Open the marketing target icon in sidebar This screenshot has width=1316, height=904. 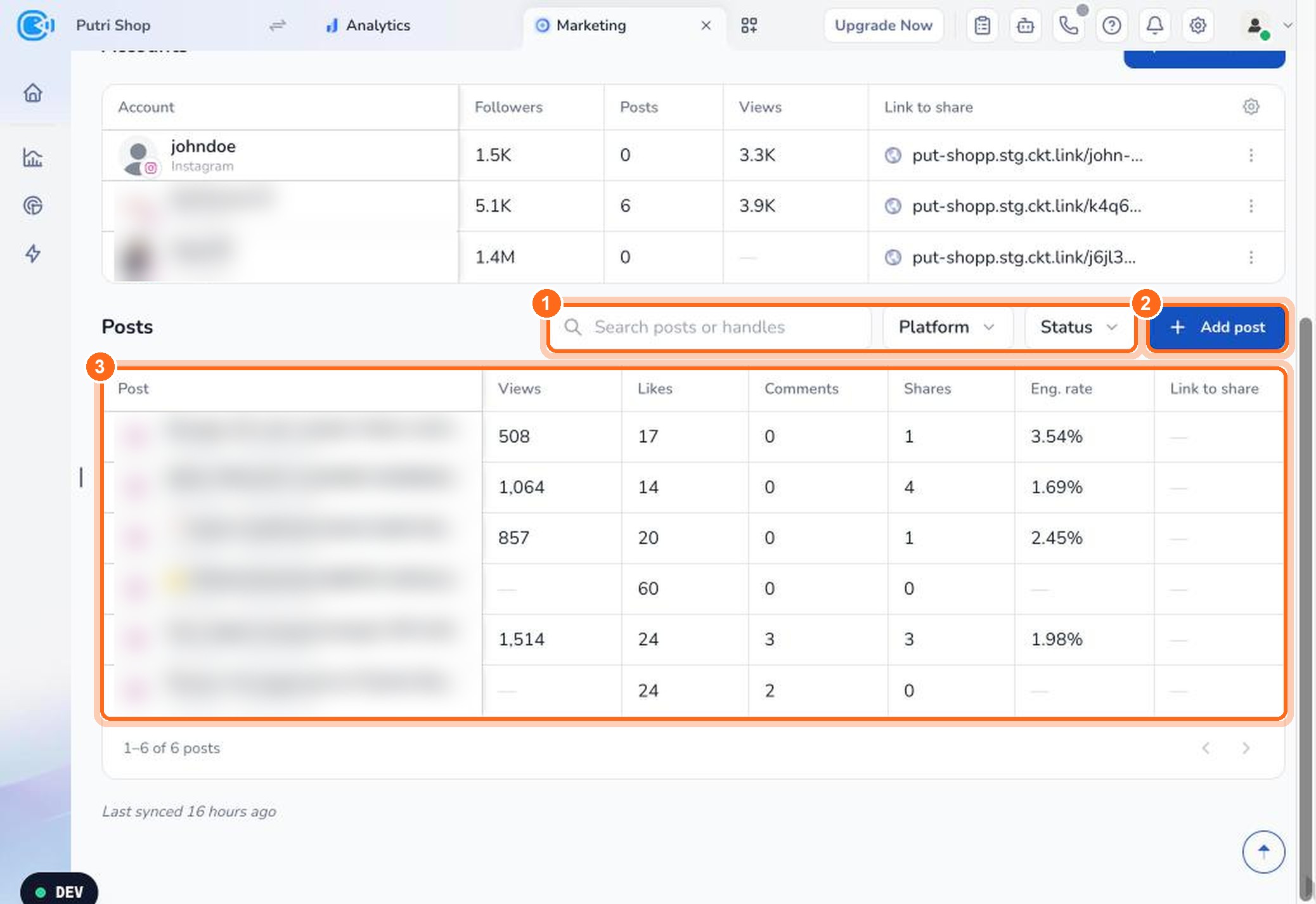33,205
